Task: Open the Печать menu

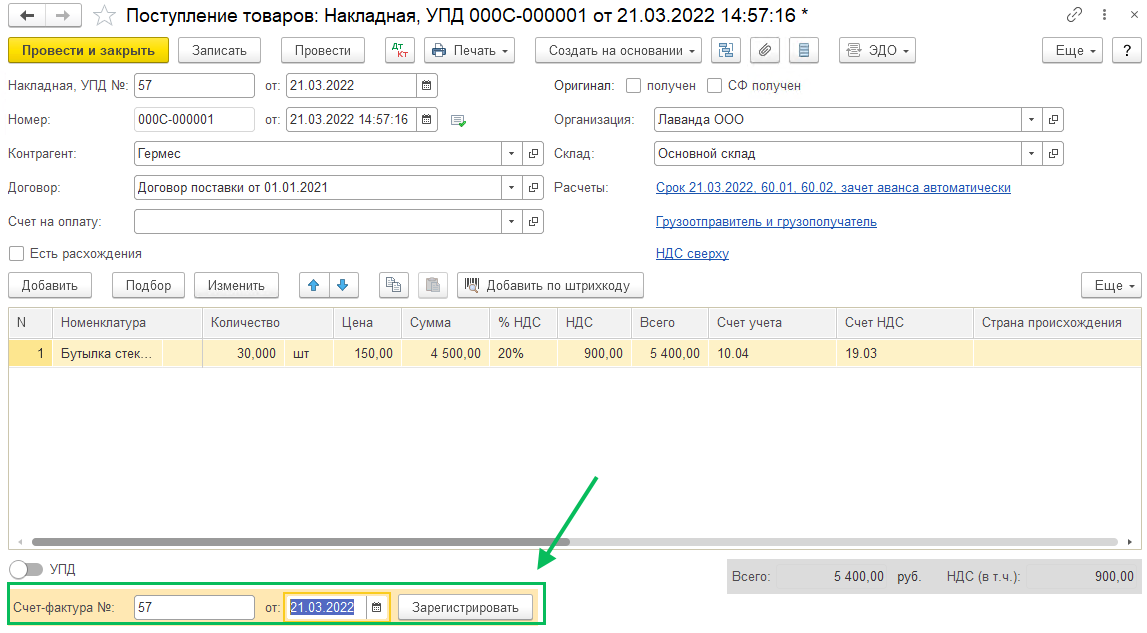Action: (469, 51)
